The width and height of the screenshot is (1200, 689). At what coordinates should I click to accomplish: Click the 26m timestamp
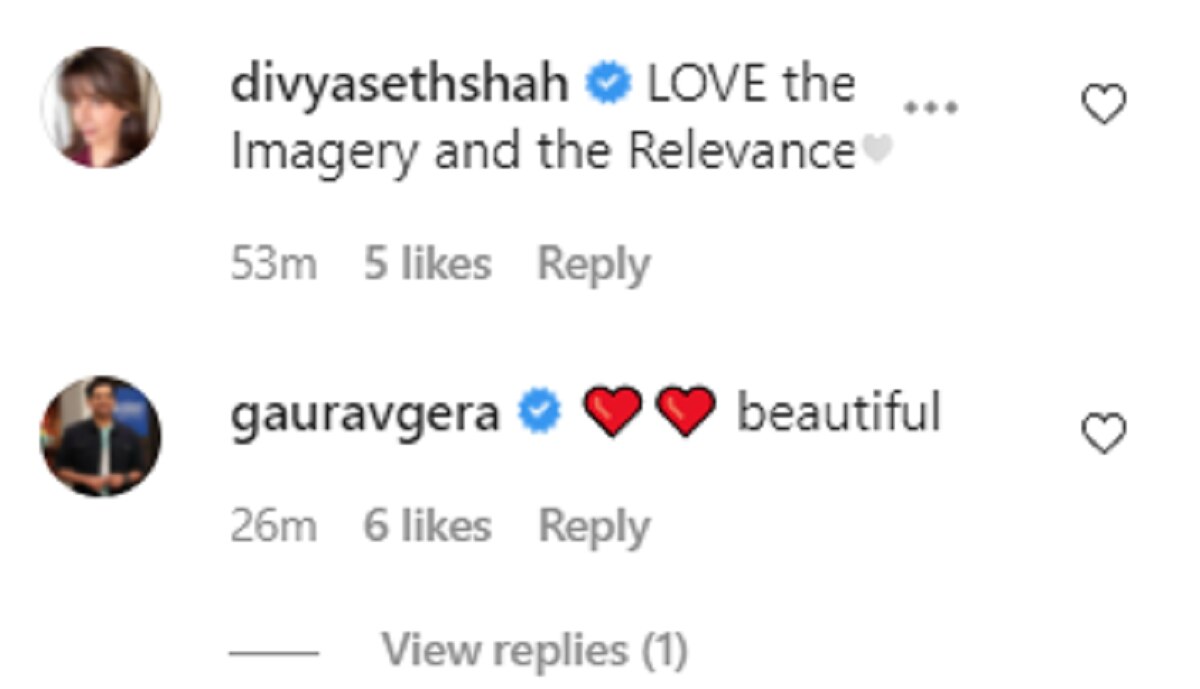pyautogui.click(x=274, y=526)
